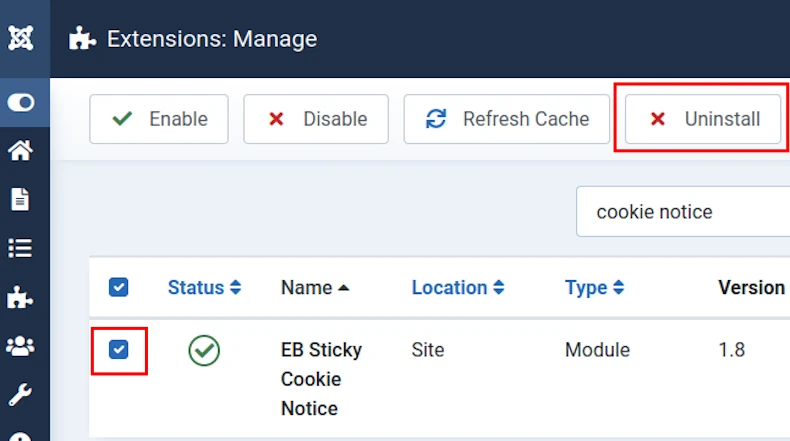Open Menus list icon in sidebar
The image size is (790, 441).
click(x=20, y=248)
